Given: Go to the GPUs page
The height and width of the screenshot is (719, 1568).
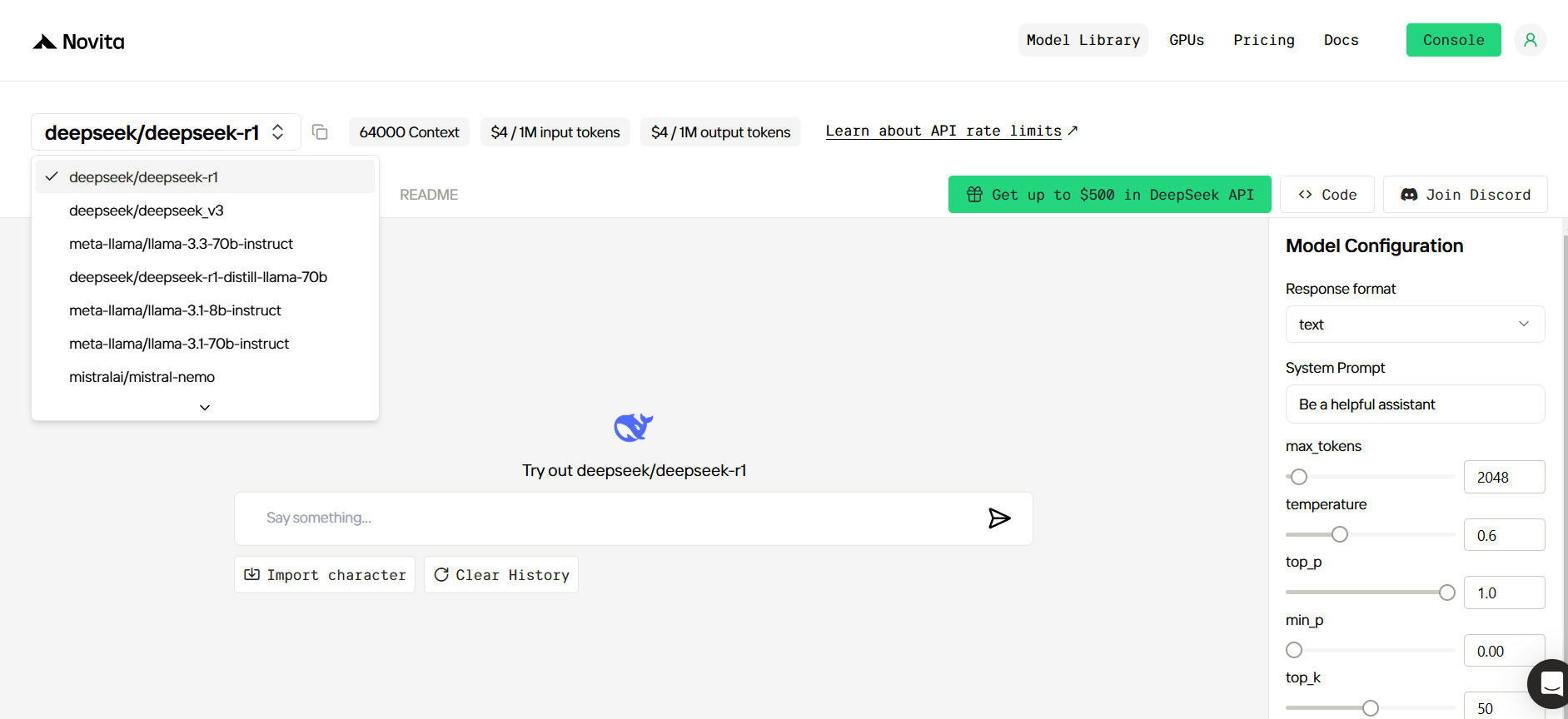Looking at the screenshot, I should pyautogui.click(x=1186, y=40).
